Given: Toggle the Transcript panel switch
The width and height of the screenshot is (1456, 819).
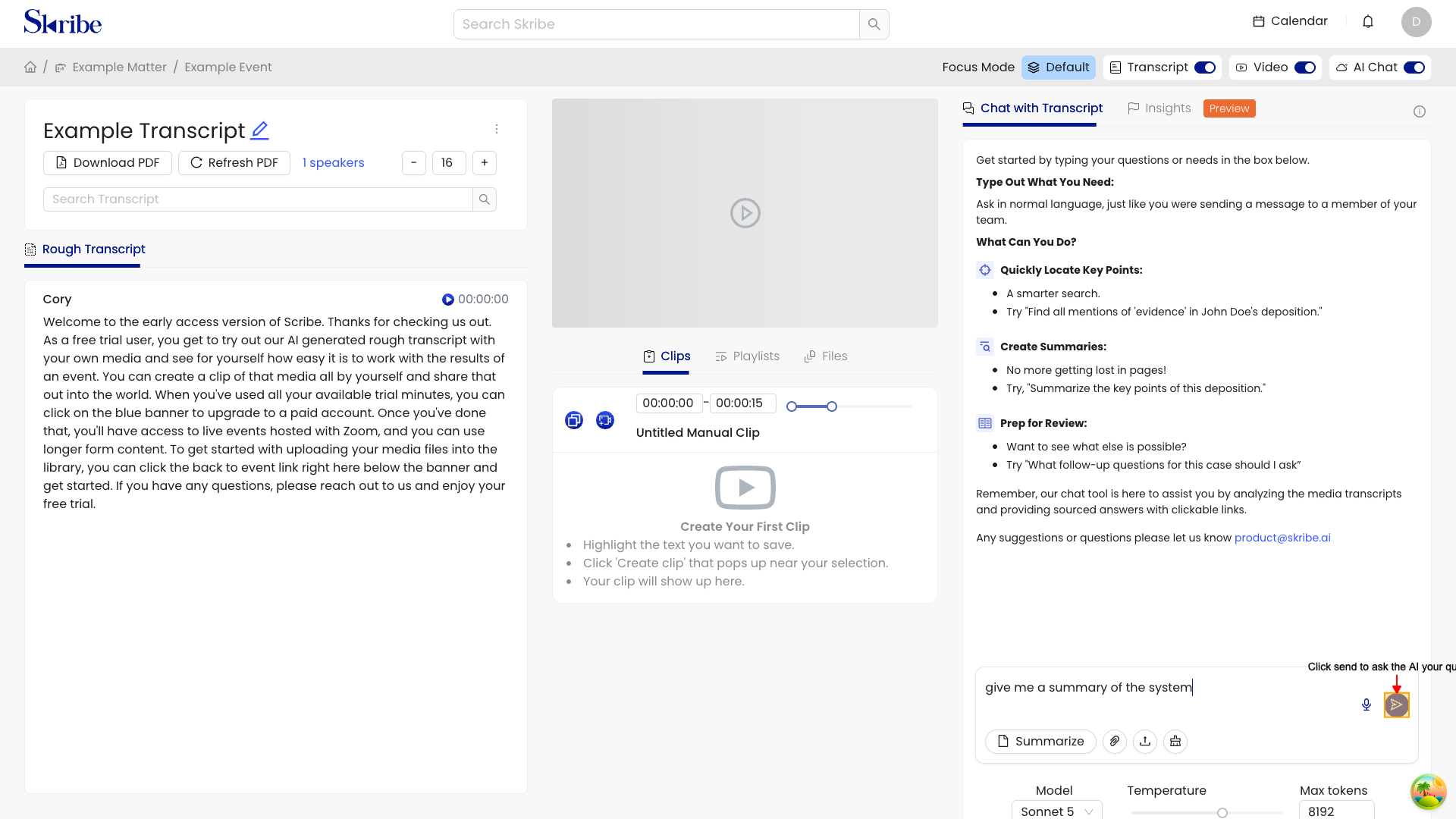Looking at the screenshot, I should click(1205, 67).
